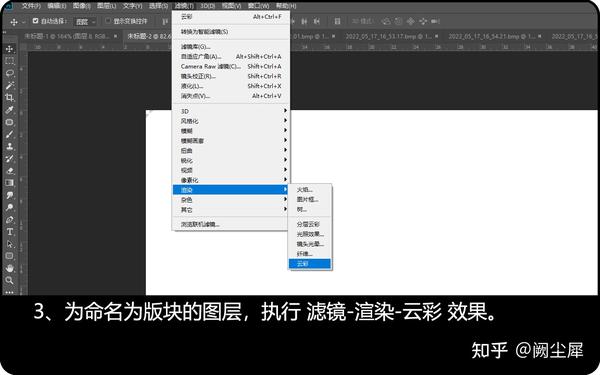Click 滤镜库 menu item
Image resolution: width=600 pixels, height=375 pixels.
231,47
